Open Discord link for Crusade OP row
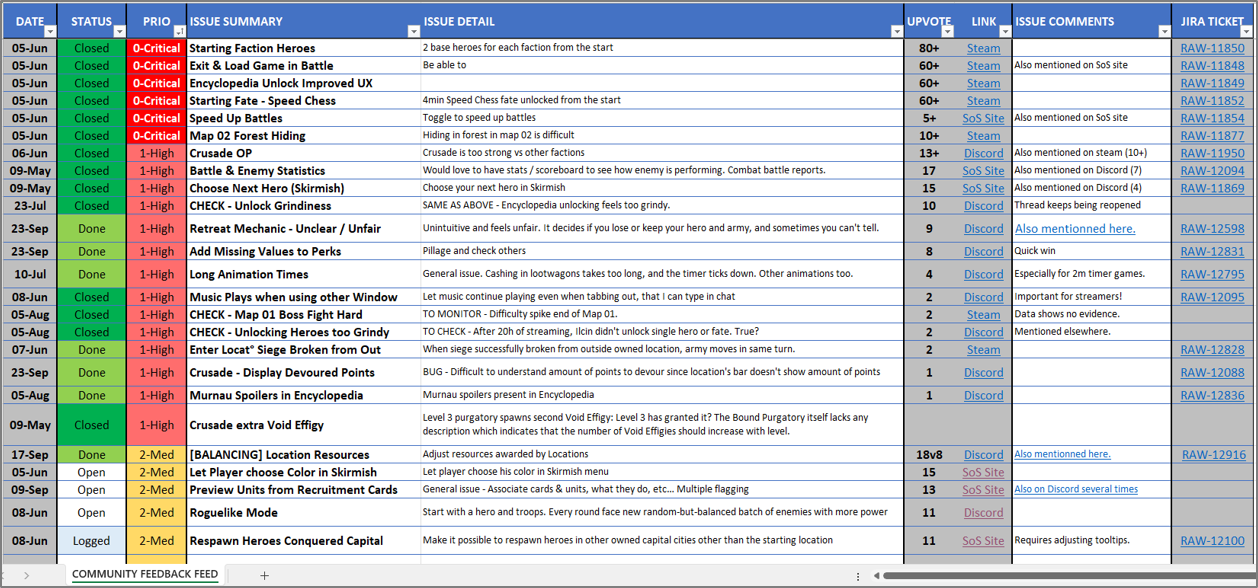This screenshot has height=588, width=1258. coord(983,153)
